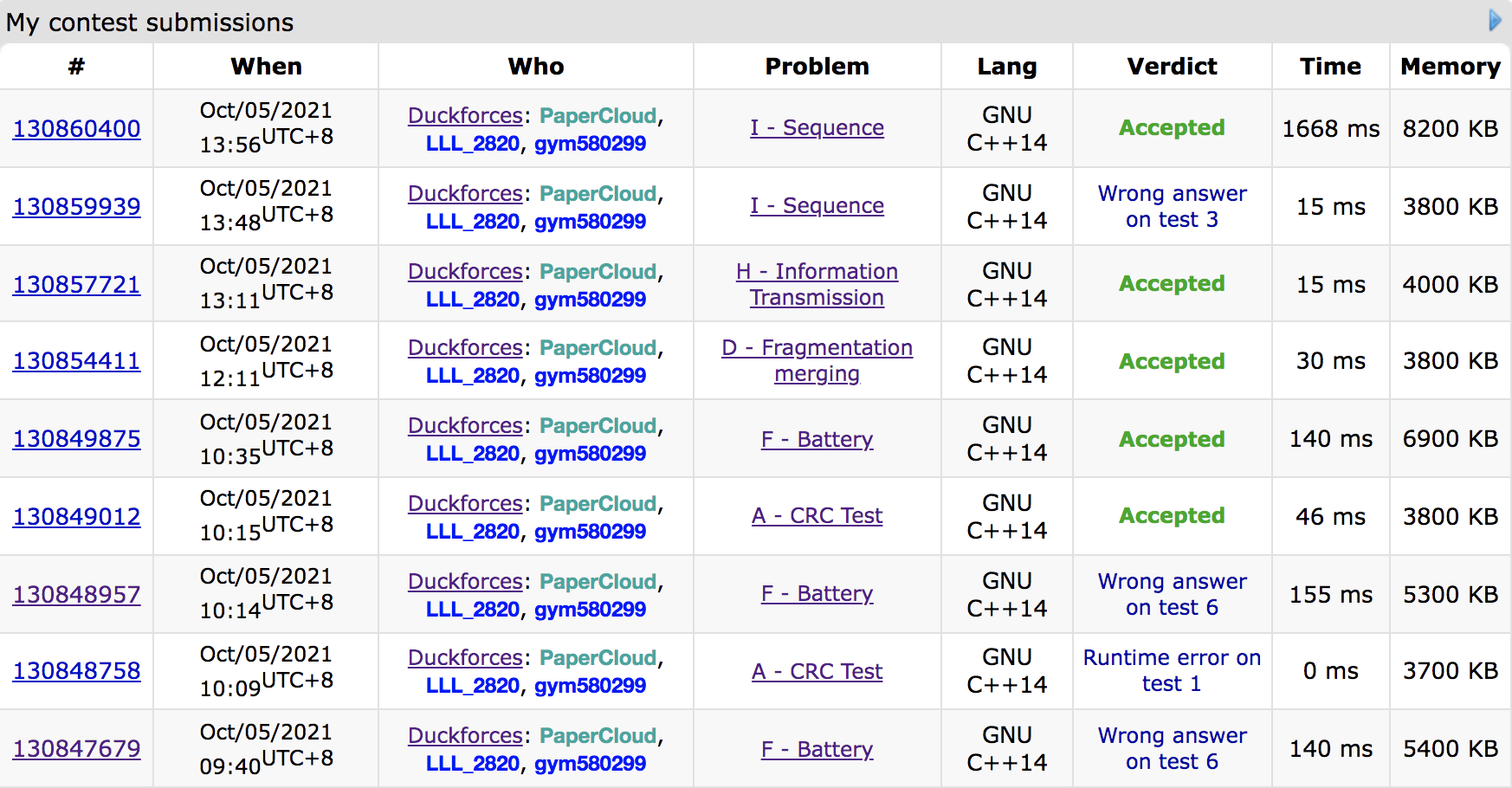Screen dimensions: 1512x788
Task: Open submission 130849012
Action: click(x=76, y=517)
